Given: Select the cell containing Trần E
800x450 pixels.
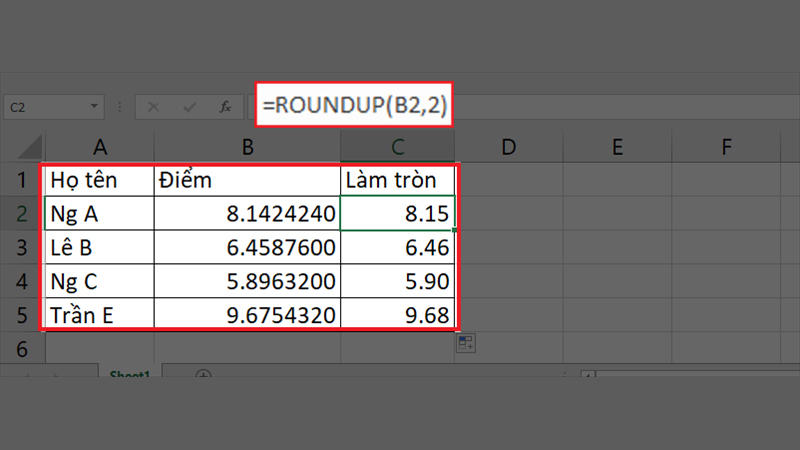Looking at the screenshot, I should tap(100, 315).
